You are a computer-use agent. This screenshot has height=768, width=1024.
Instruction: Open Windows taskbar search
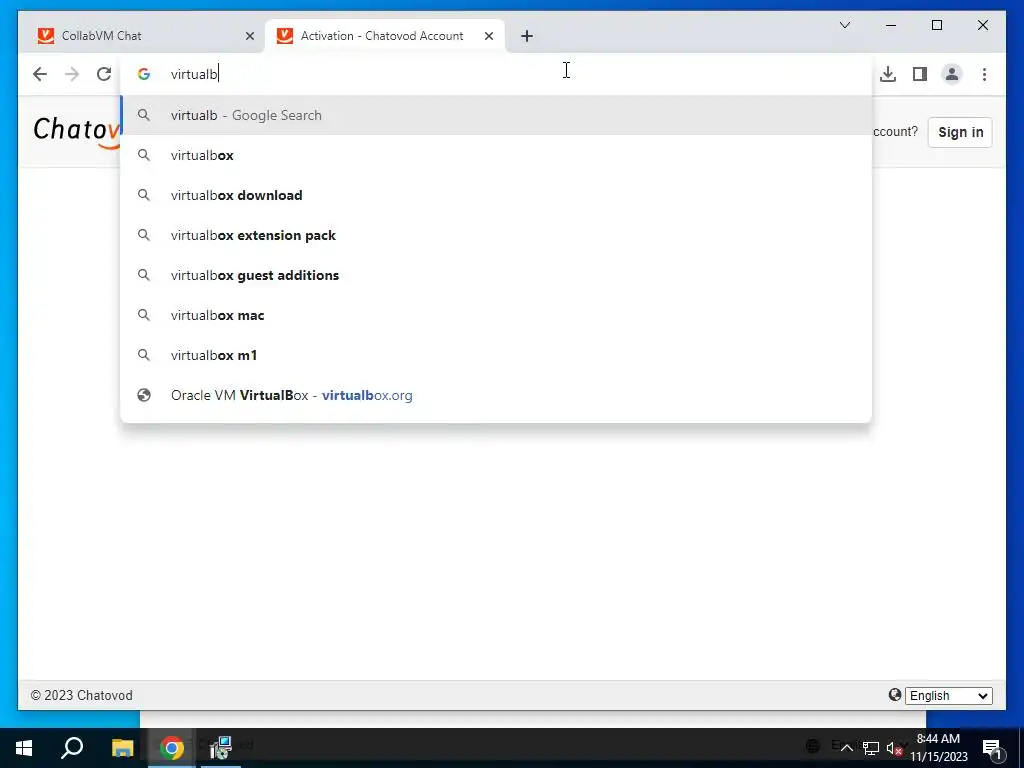72,748
